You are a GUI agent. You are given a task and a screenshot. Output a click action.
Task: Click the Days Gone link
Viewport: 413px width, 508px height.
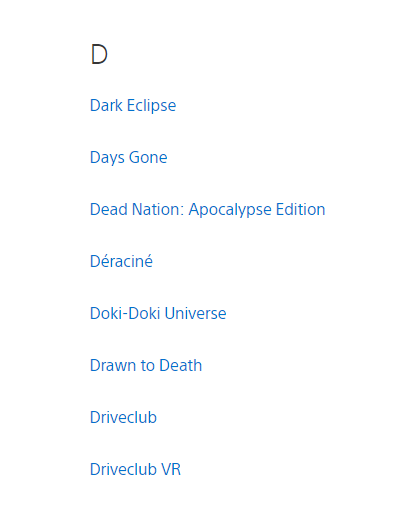(x=128, y=158)
